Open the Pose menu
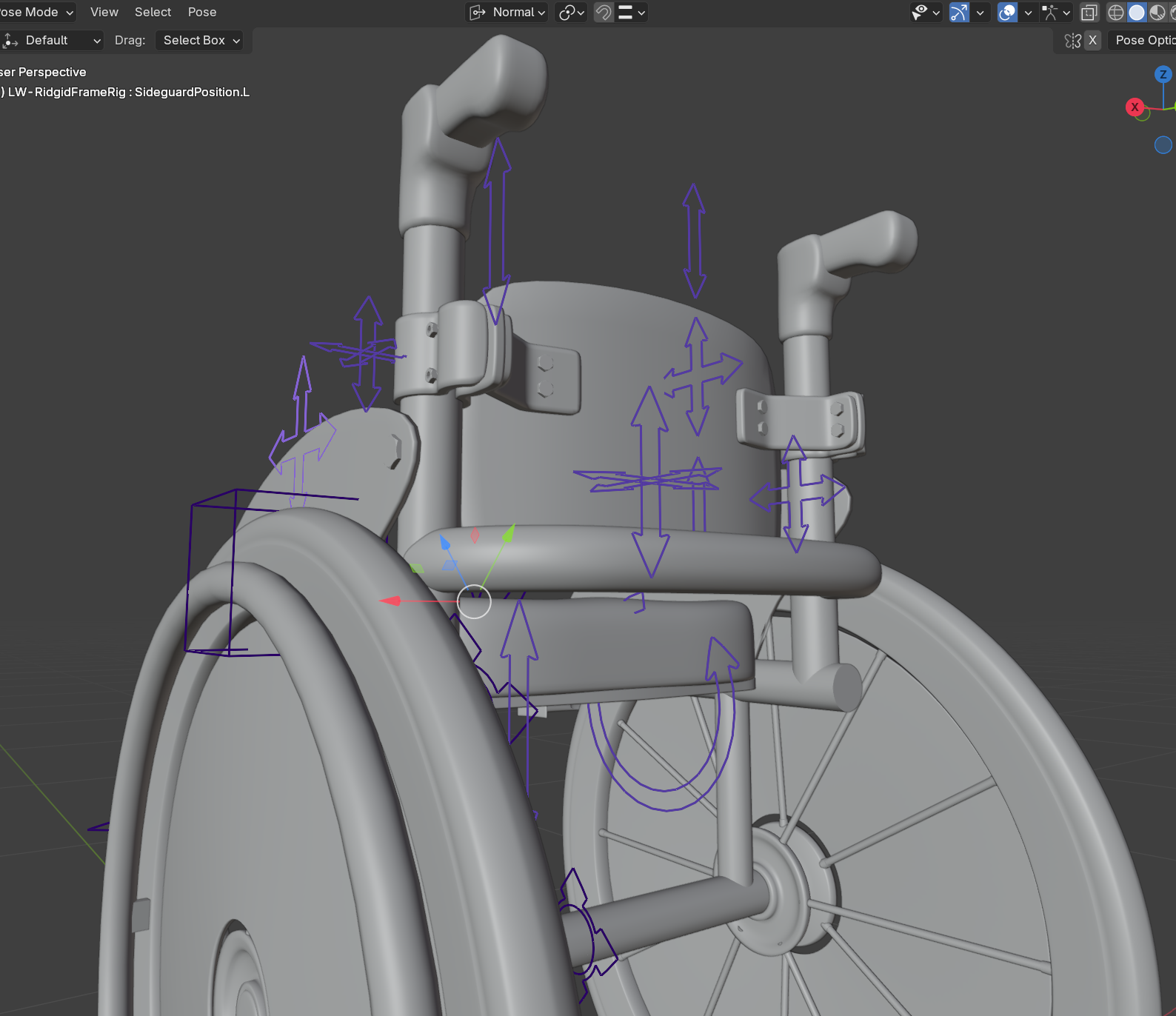Viewport: 1176px width, 1016px height. click(202, 12)
